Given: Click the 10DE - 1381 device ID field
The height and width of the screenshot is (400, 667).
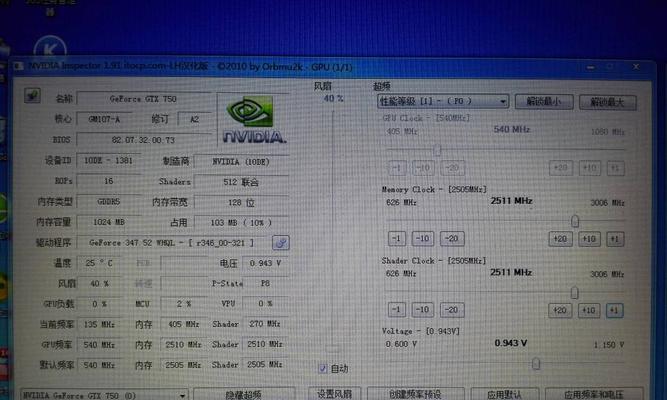Looking at the screenshot, I should click(x=108, y=160).
